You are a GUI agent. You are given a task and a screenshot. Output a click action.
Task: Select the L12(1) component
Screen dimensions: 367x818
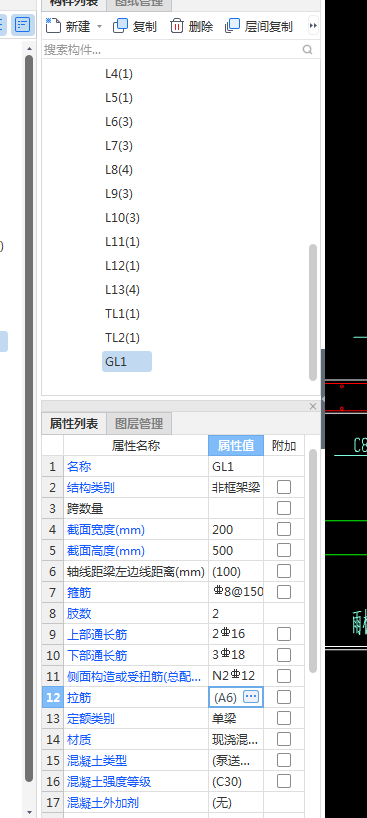click(x=122, y=266)
